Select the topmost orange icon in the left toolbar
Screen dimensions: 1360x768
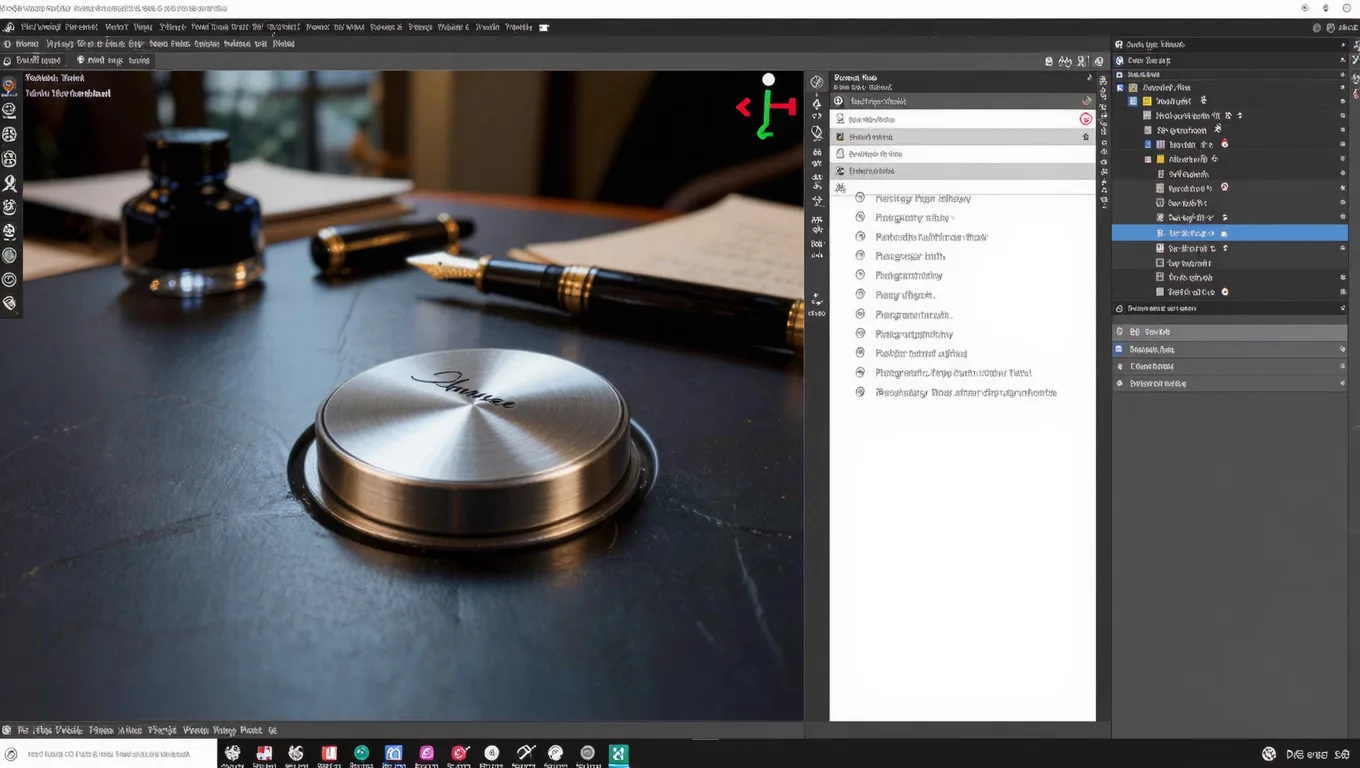coord(9,87)
